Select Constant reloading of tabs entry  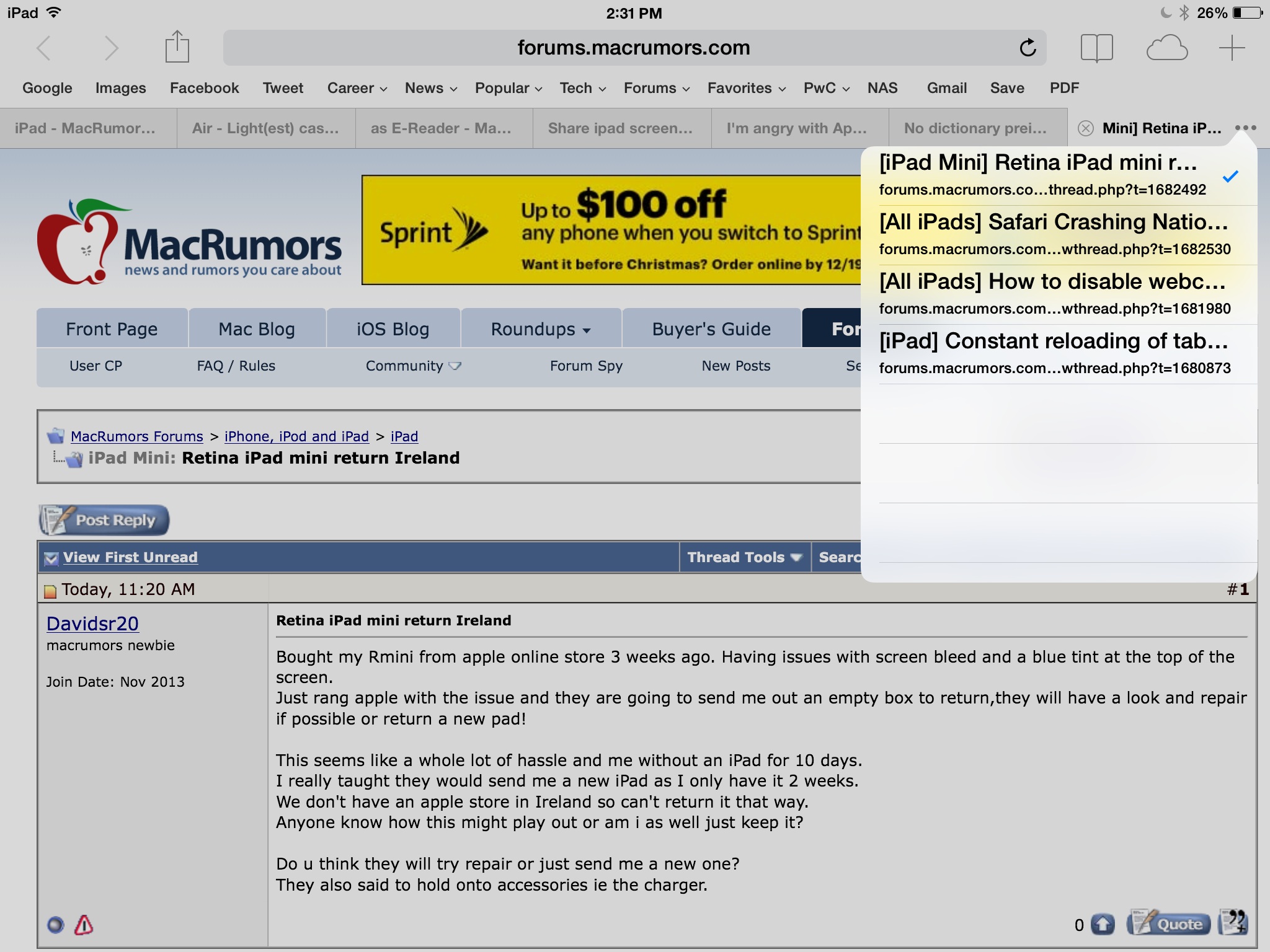pos(1059,355)
